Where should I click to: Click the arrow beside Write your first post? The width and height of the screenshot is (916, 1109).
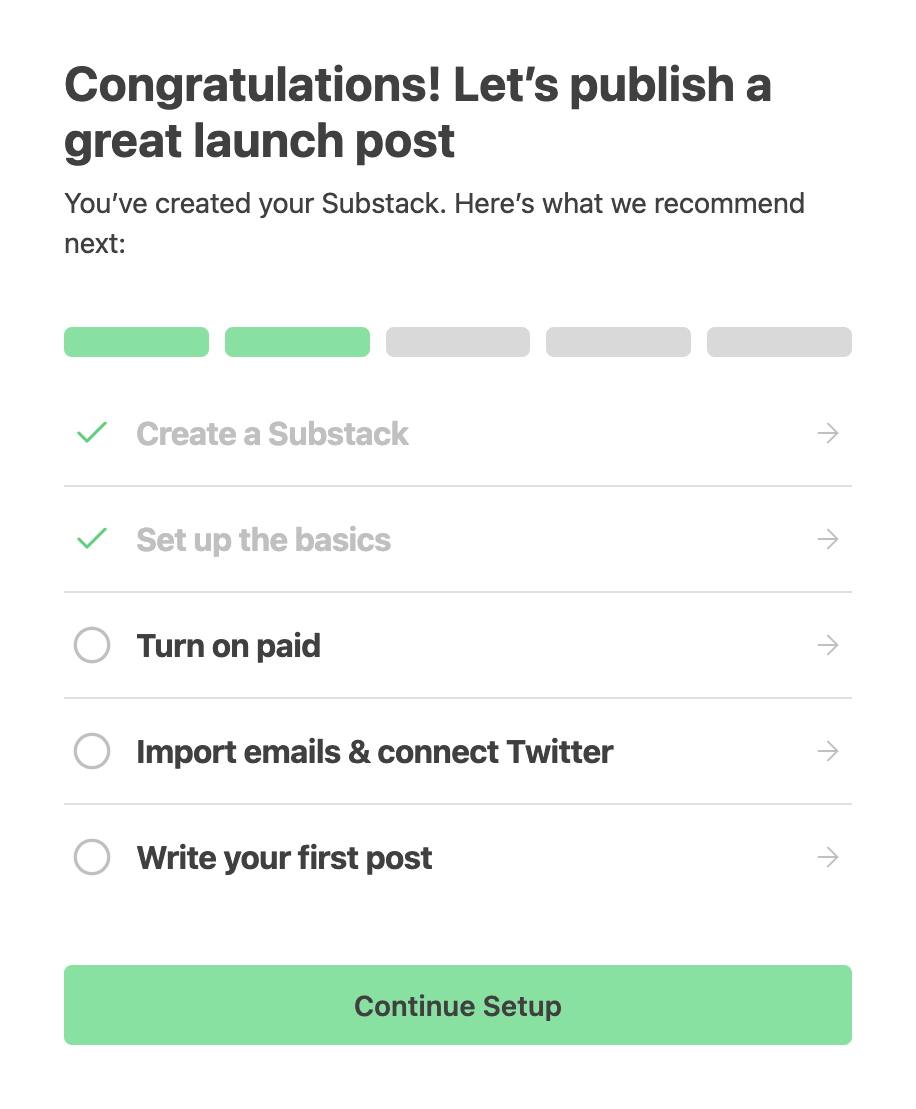tap(827, 857)
